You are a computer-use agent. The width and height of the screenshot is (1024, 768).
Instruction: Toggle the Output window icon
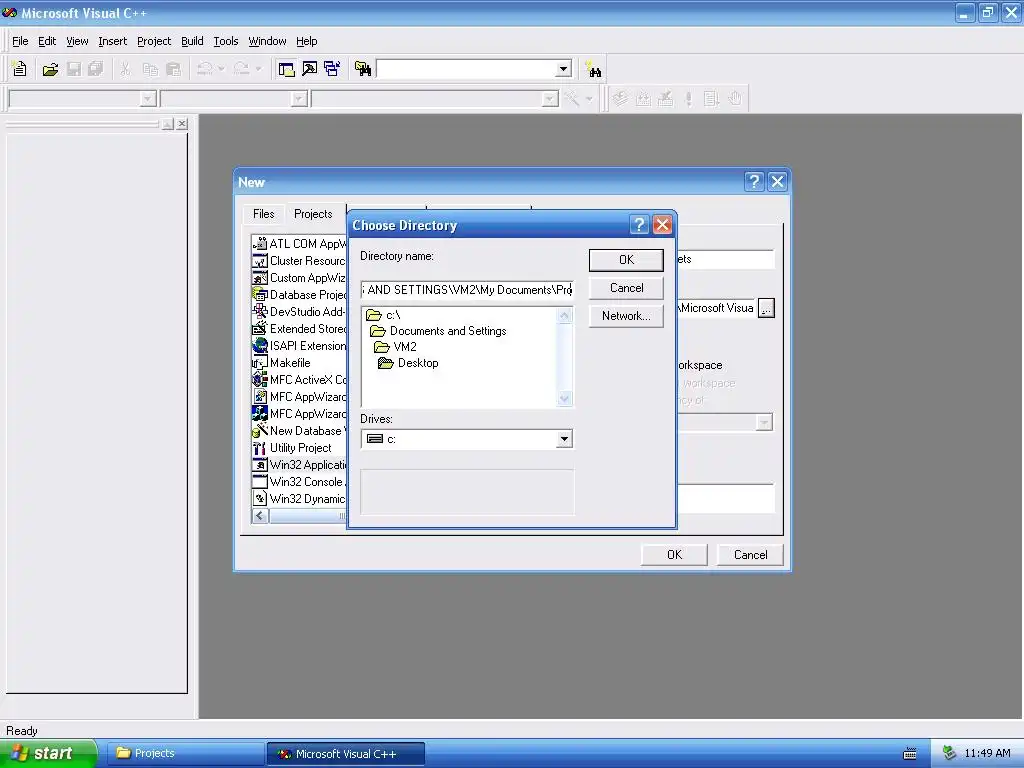[x=310, y=69]
